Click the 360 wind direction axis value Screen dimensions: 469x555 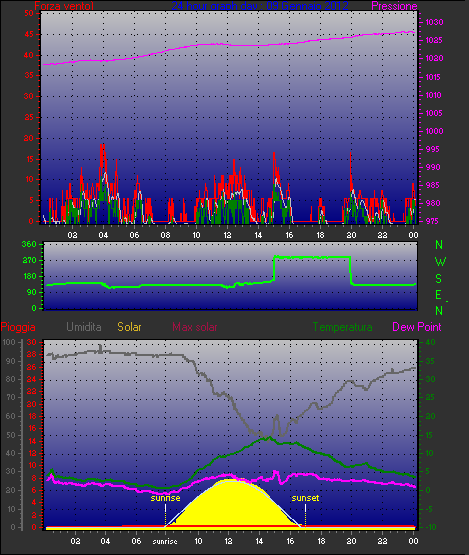pyautogui.click(x=29, y=244)
